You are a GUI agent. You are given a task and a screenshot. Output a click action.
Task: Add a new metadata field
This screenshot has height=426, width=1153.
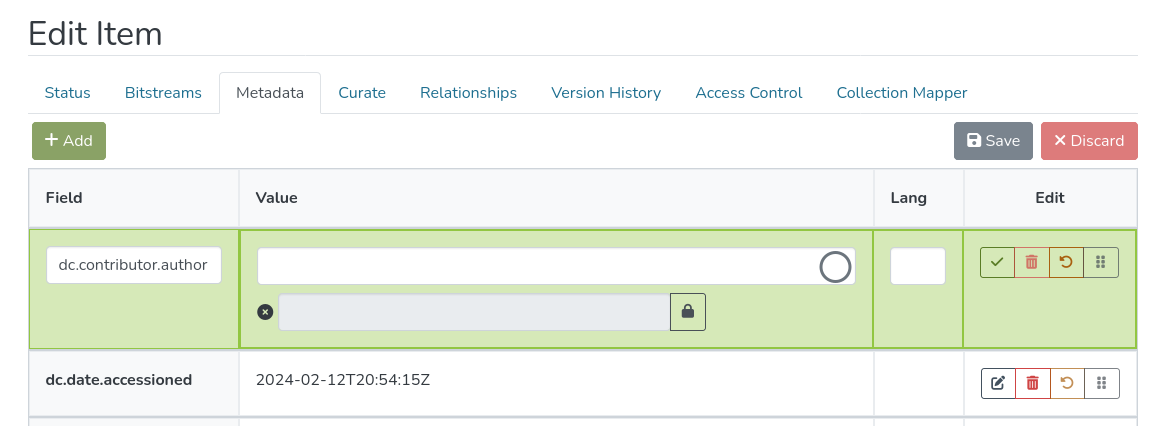pos(69,141)
